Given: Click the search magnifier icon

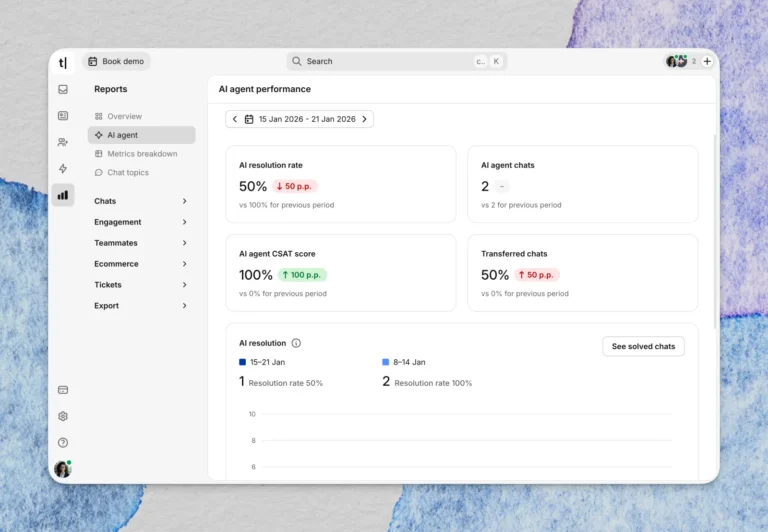Looking at the screenshot, I should point(296,61).
